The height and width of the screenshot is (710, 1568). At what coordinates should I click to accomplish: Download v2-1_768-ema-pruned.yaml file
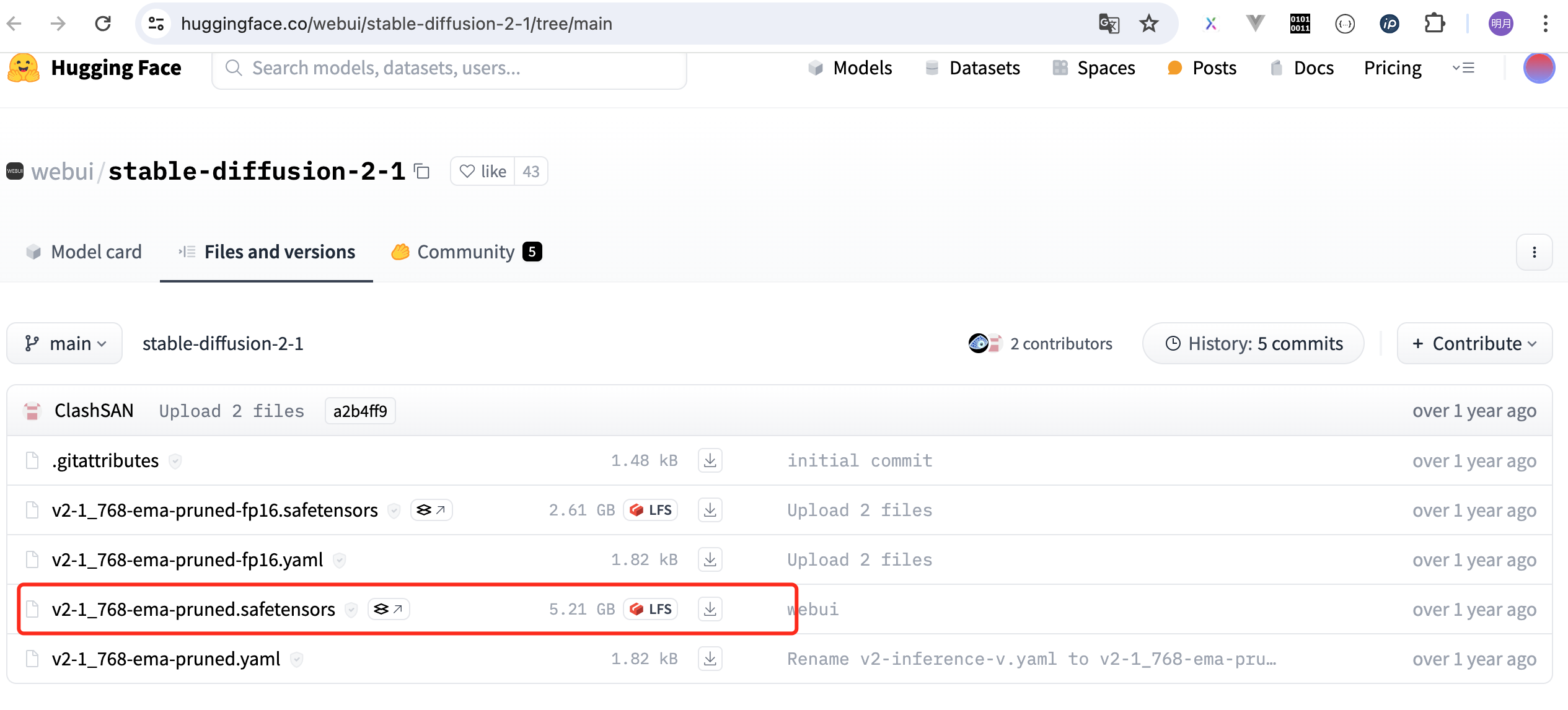point(710,659)
